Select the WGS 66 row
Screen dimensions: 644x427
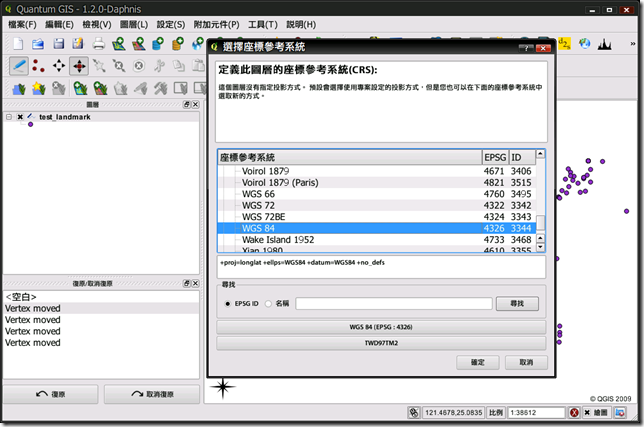click(x=377, y=194)
